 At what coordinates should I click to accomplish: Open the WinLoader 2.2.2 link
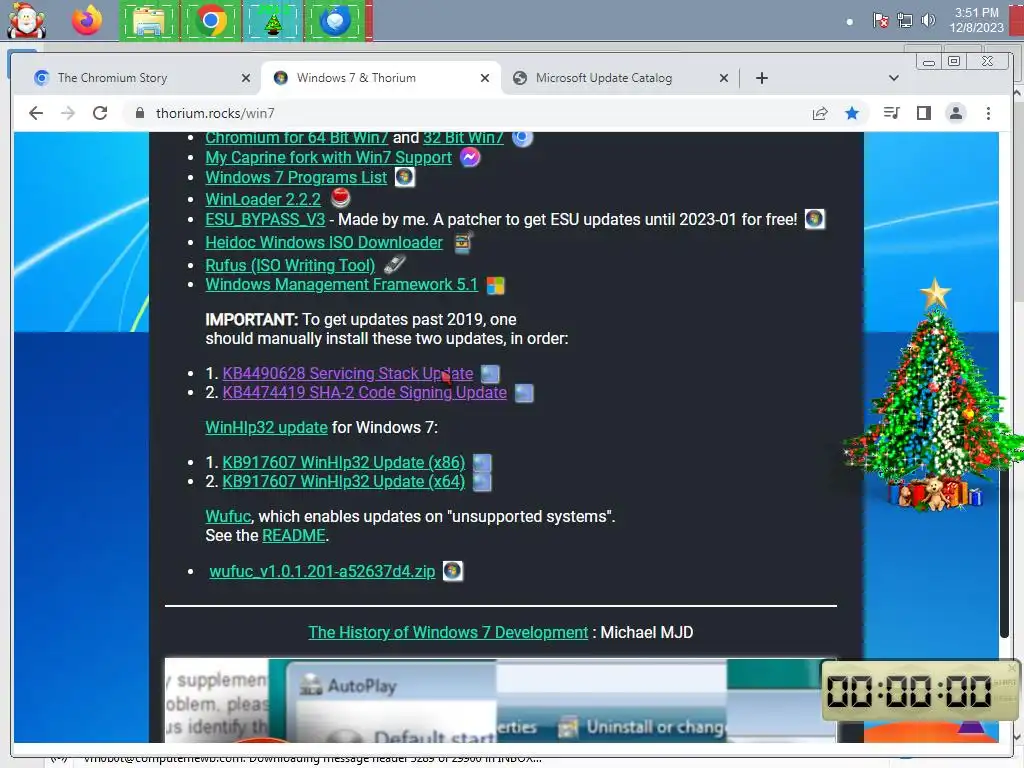[263, 199]
